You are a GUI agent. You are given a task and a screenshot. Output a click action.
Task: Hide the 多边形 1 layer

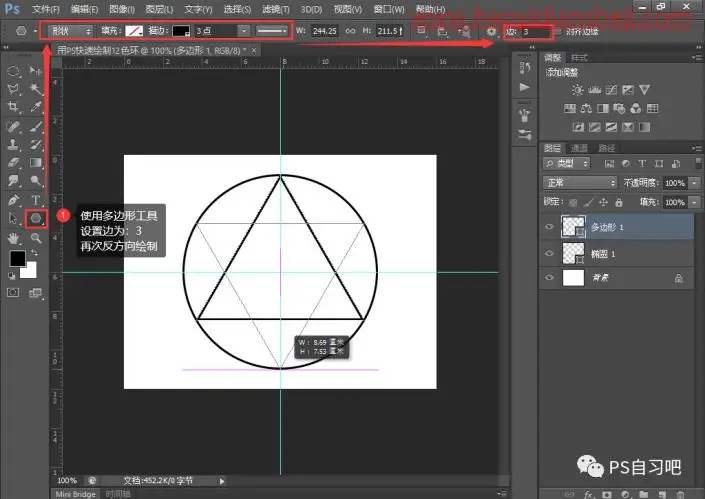[x=549, y=227]
